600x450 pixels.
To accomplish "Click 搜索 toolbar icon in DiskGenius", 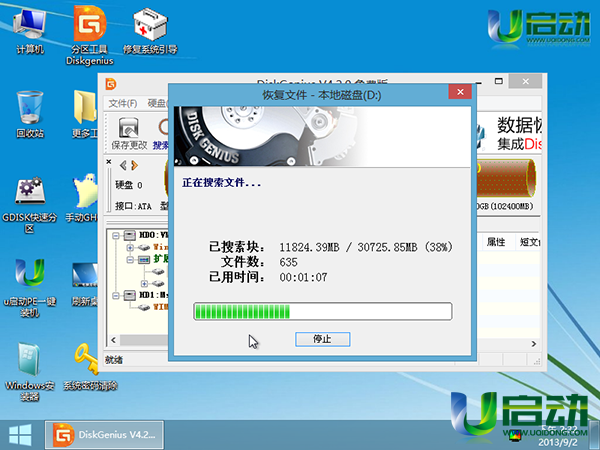I will 161,134.
